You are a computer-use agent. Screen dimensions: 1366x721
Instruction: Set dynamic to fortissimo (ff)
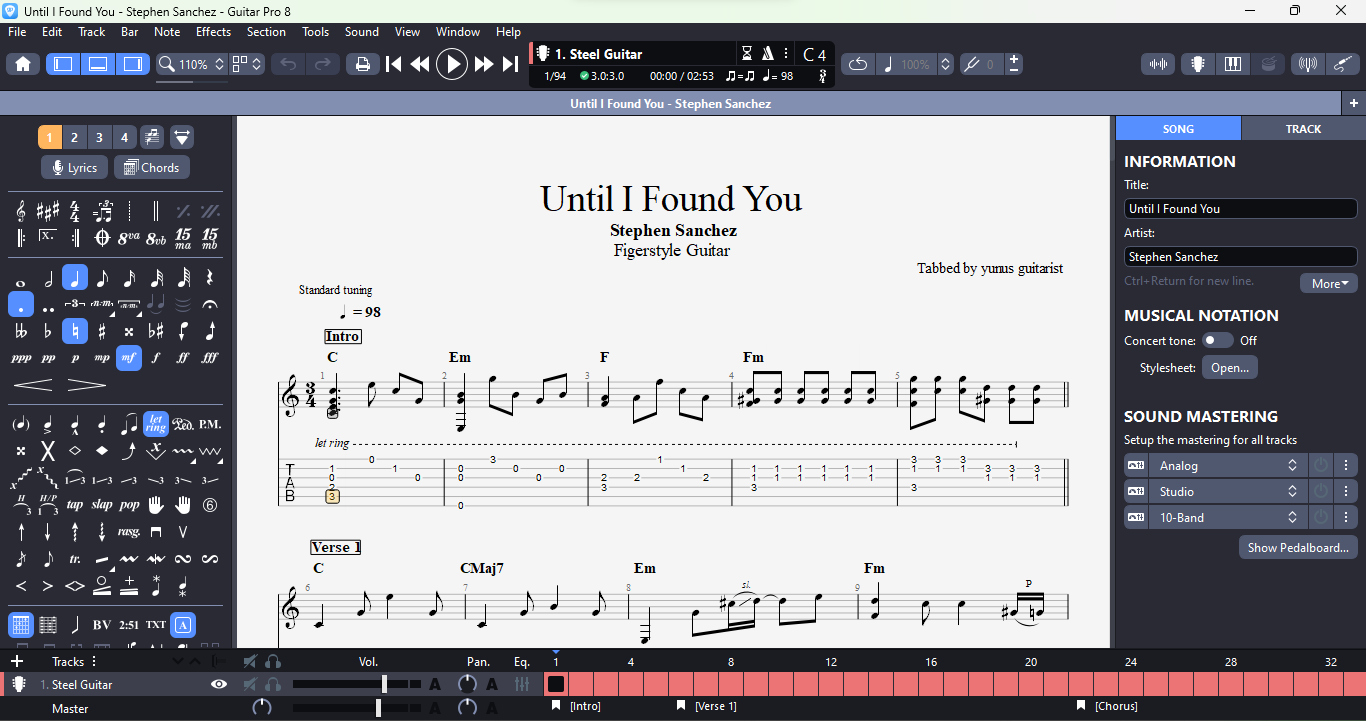pos(183,357)
